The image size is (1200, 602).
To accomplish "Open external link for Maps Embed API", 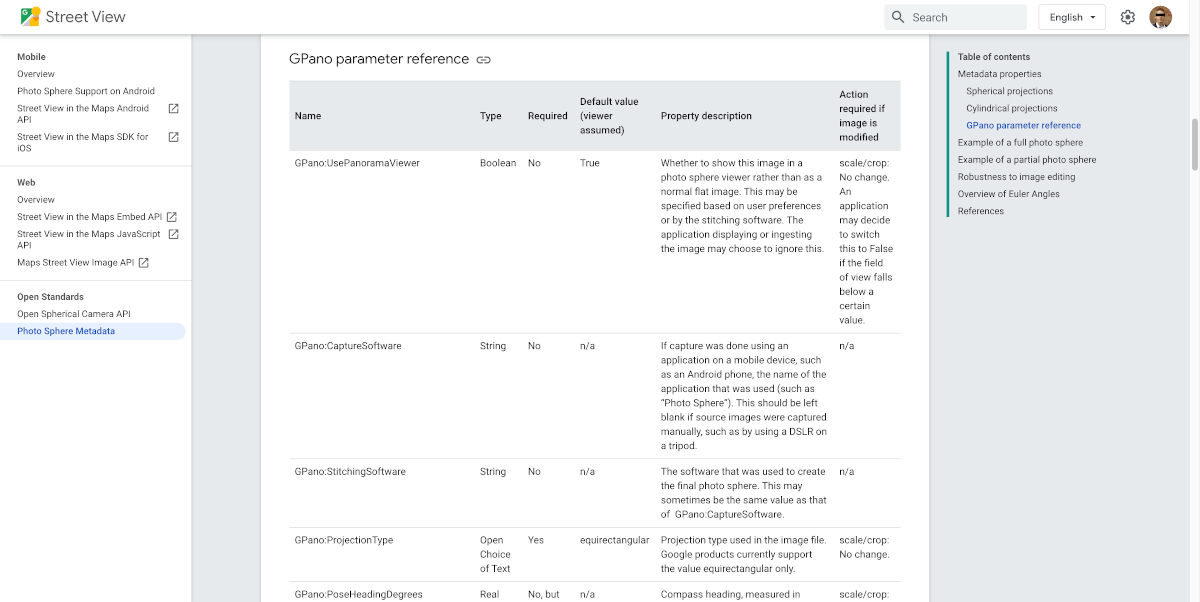I will [x=171, y=216].
